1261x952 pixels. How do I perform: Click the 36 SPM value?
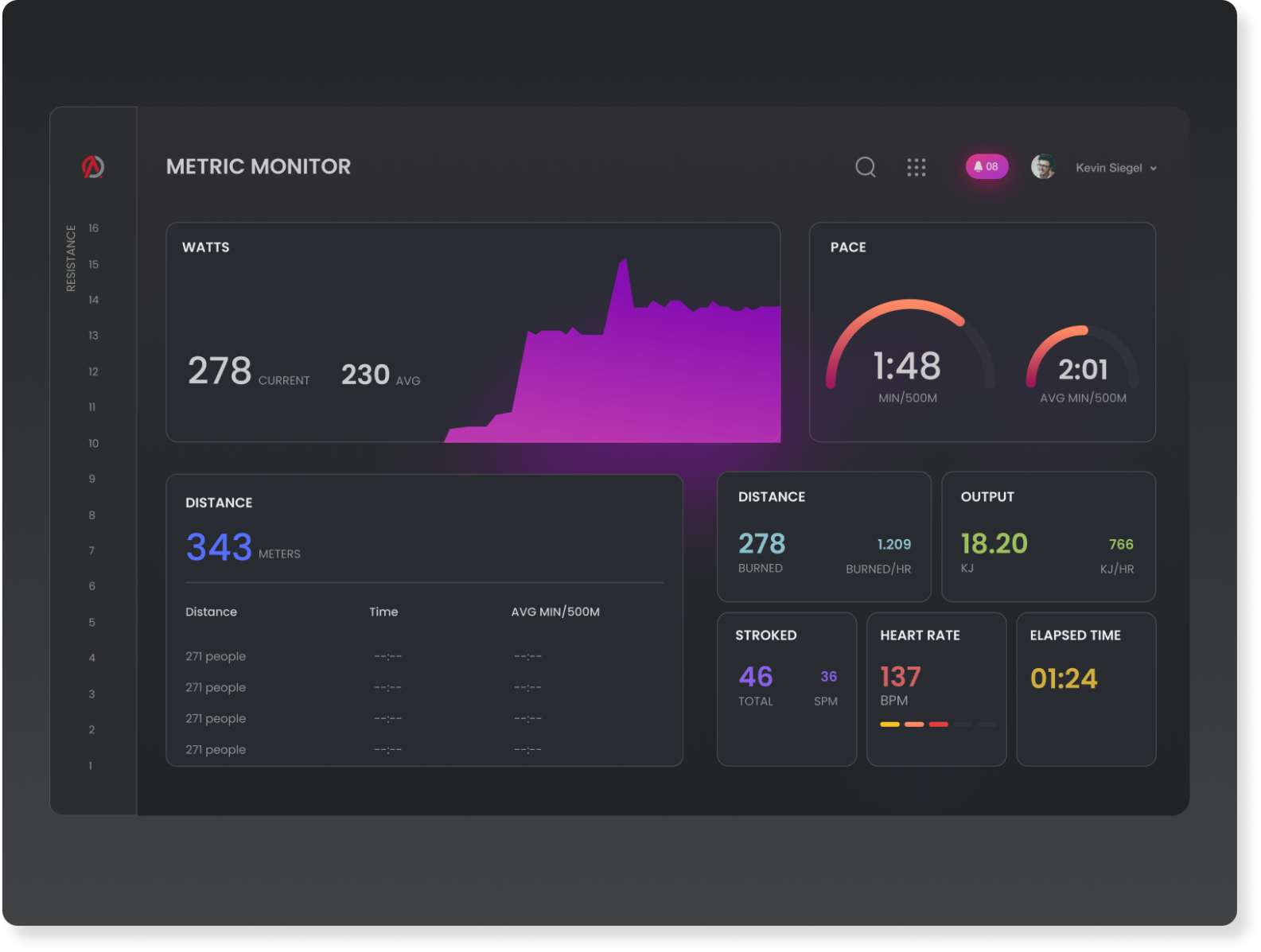[x=828, y=676]
